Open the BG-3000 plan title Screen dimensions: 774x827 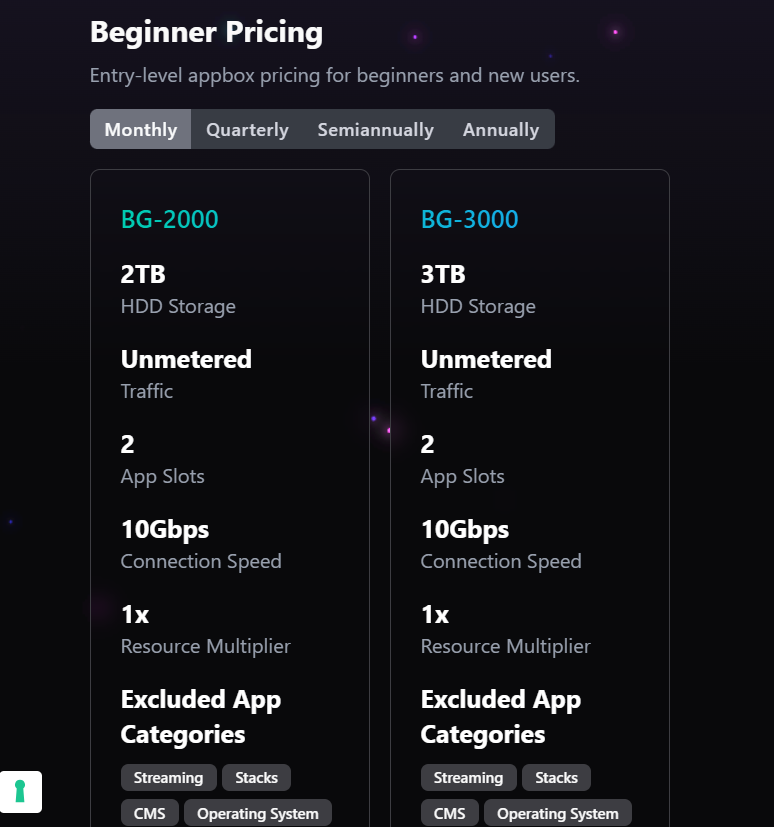tap(469, 219)
